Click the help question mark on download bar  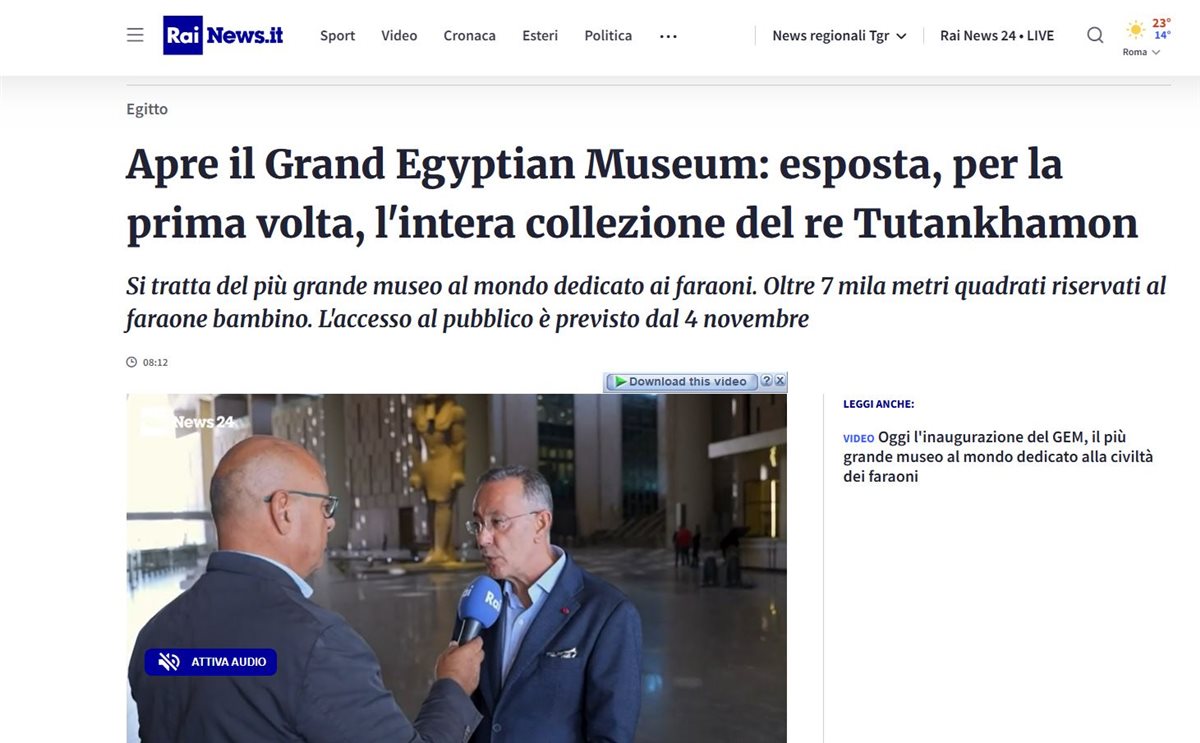(767, 381)
